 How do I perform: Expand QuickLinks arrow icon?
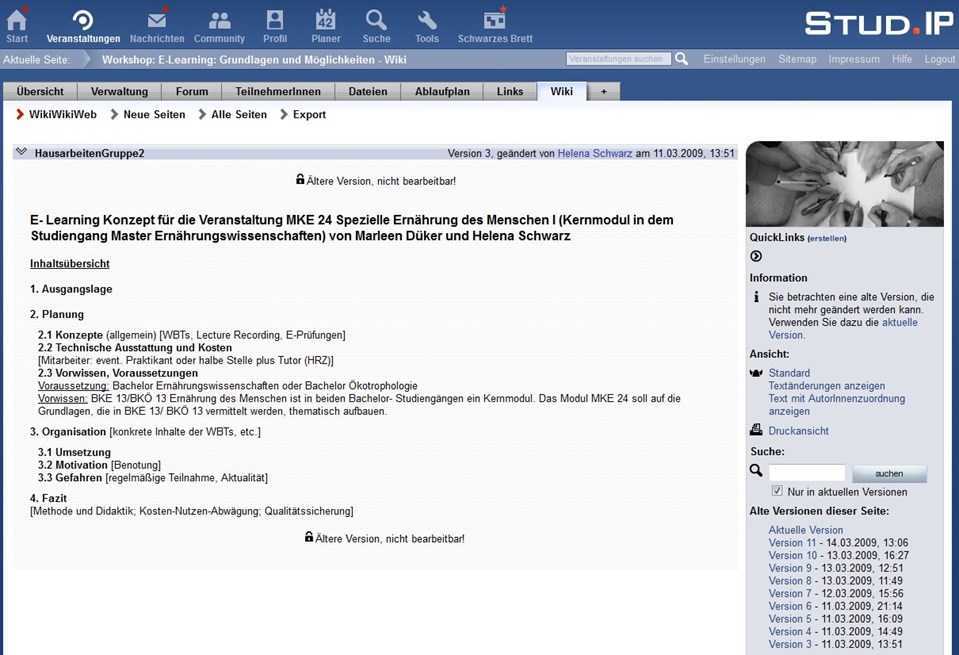756,256
